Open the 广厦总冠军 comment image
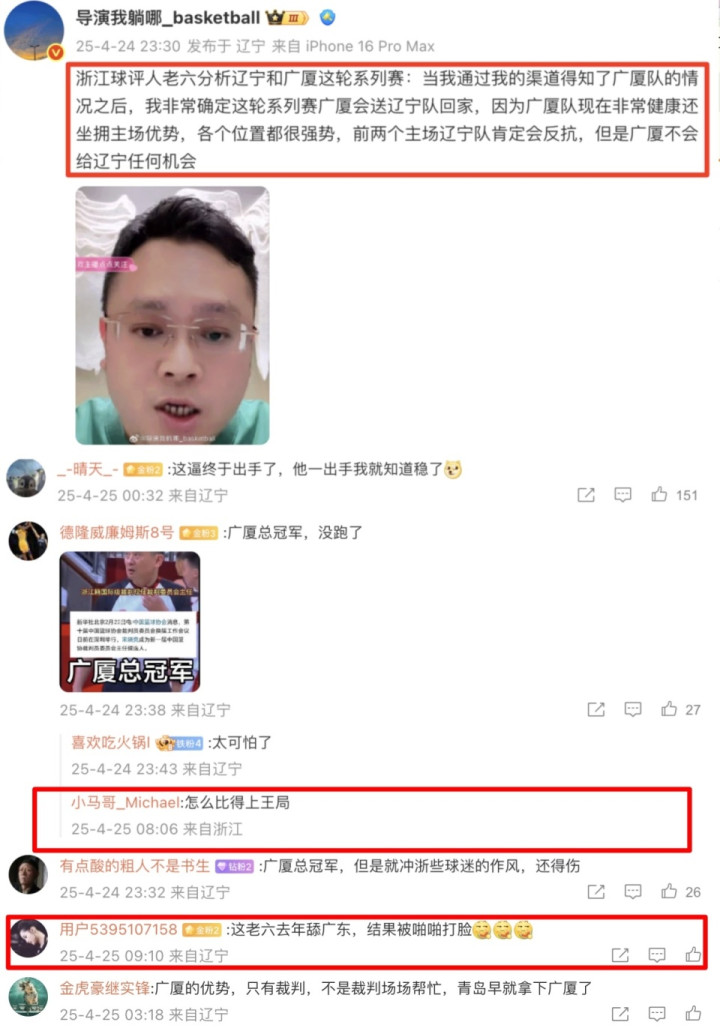The width and height of the screenshot is (720, 1028). pos(130,622)
